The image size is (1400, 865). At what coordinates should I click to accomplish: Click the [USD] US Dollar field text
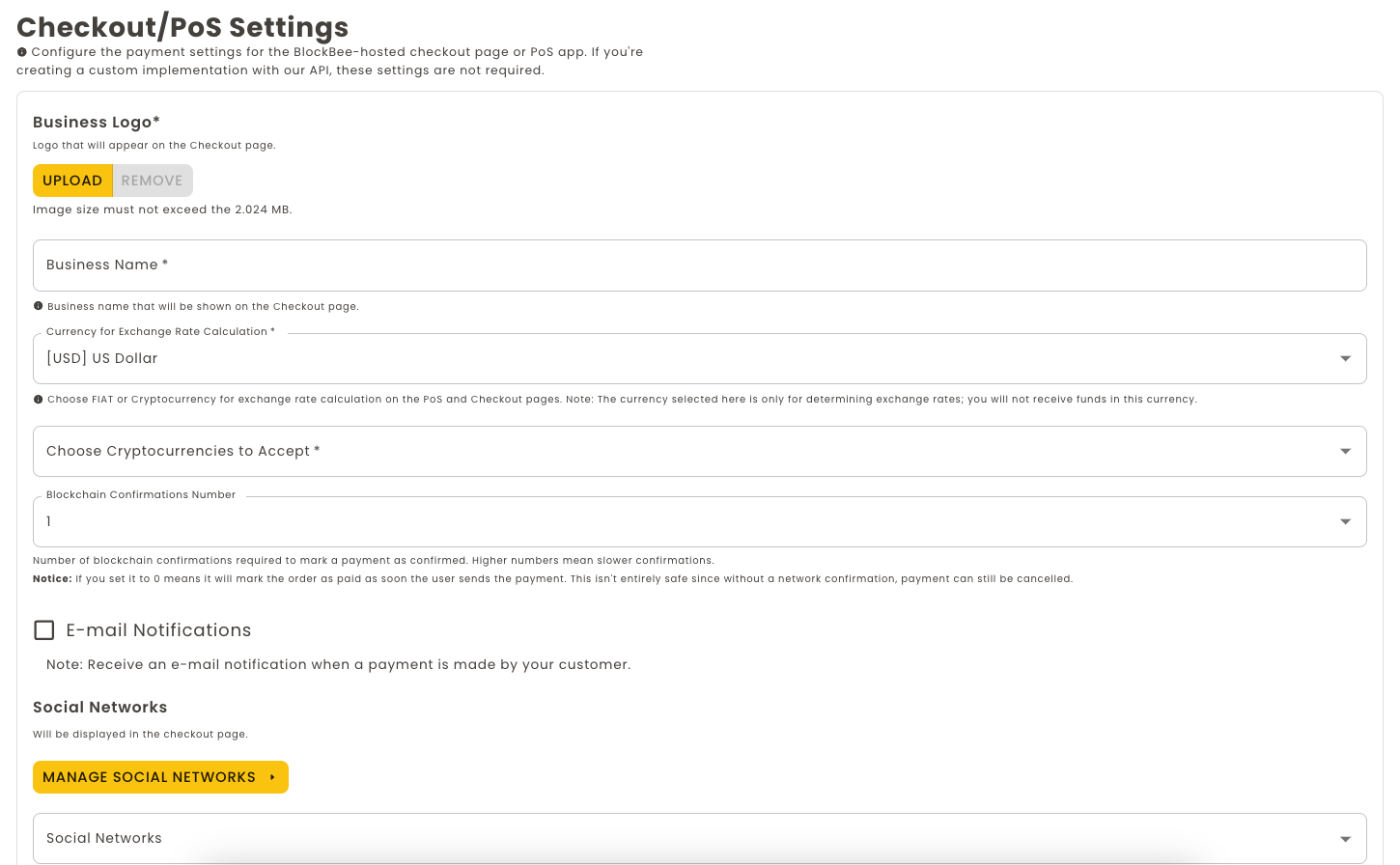(101, 358)
